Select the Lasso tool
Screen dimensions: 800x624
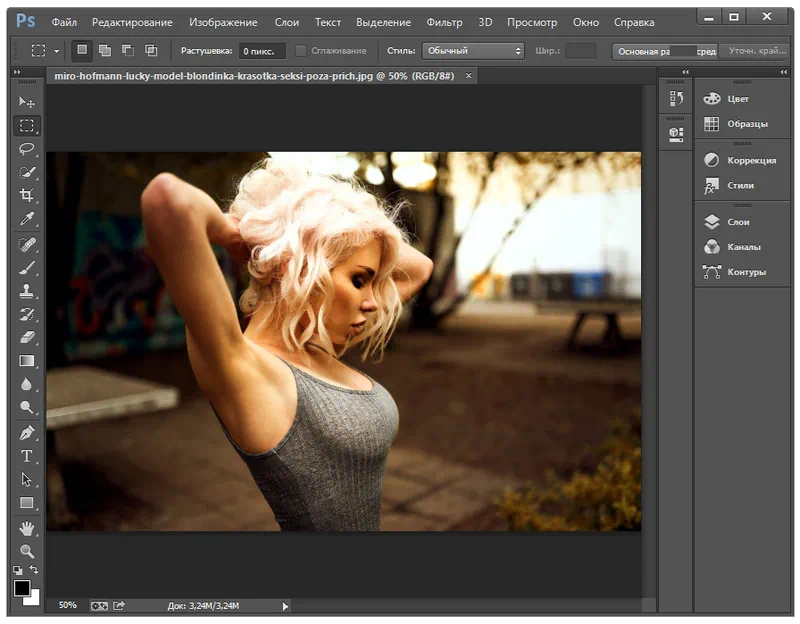pos(27,149)
